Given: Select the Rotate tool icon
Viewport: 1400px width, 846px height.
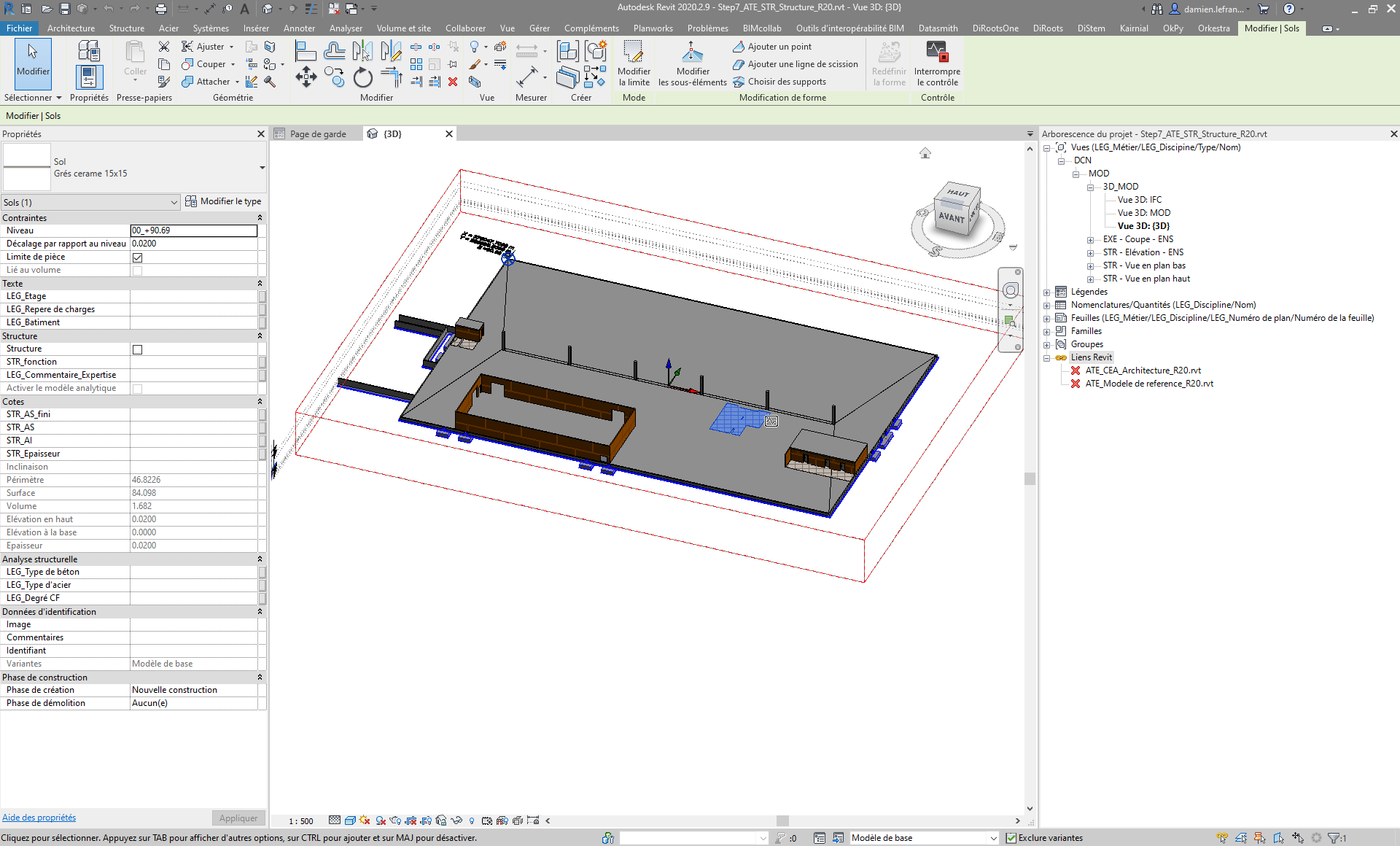Looking at the screenshot, I should 362,77.
